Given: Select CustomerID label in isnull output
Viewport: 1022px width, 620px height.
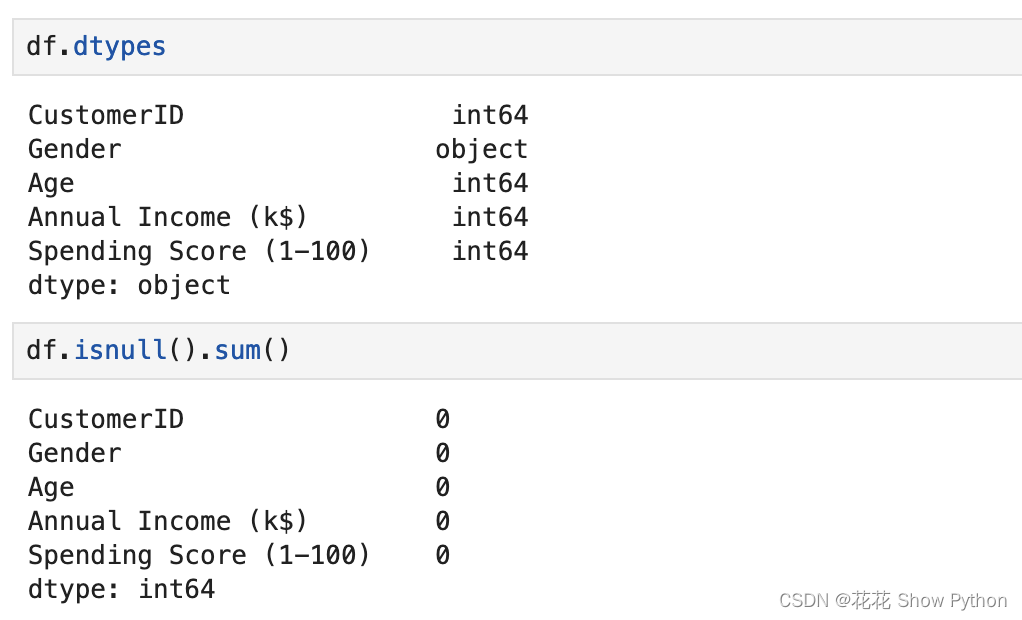Looking at the screenshot, I should (106, 419).
